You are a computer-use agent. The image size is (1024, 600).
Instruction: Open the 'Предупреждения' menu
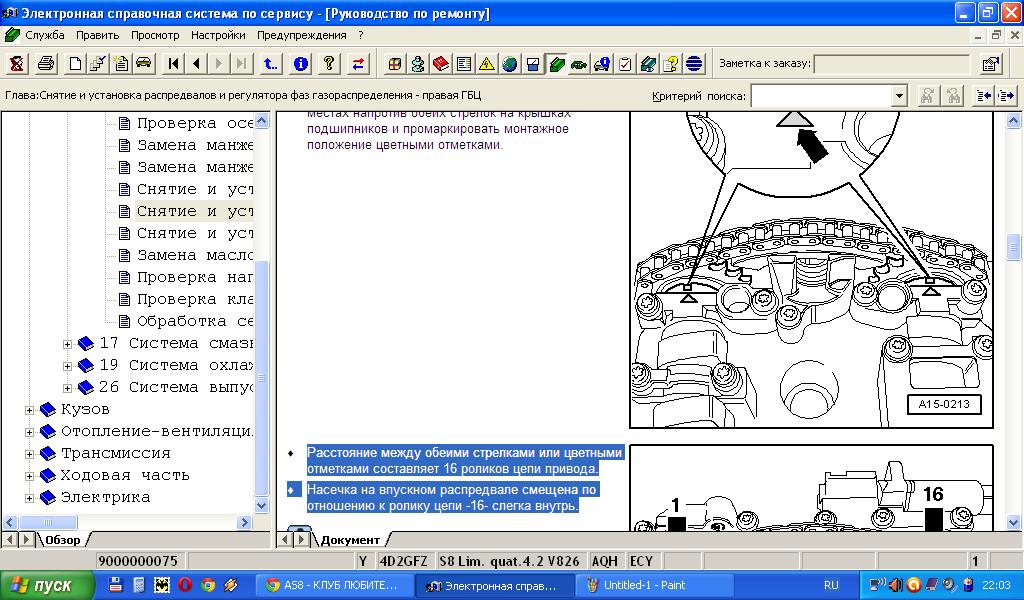[302, 35]
